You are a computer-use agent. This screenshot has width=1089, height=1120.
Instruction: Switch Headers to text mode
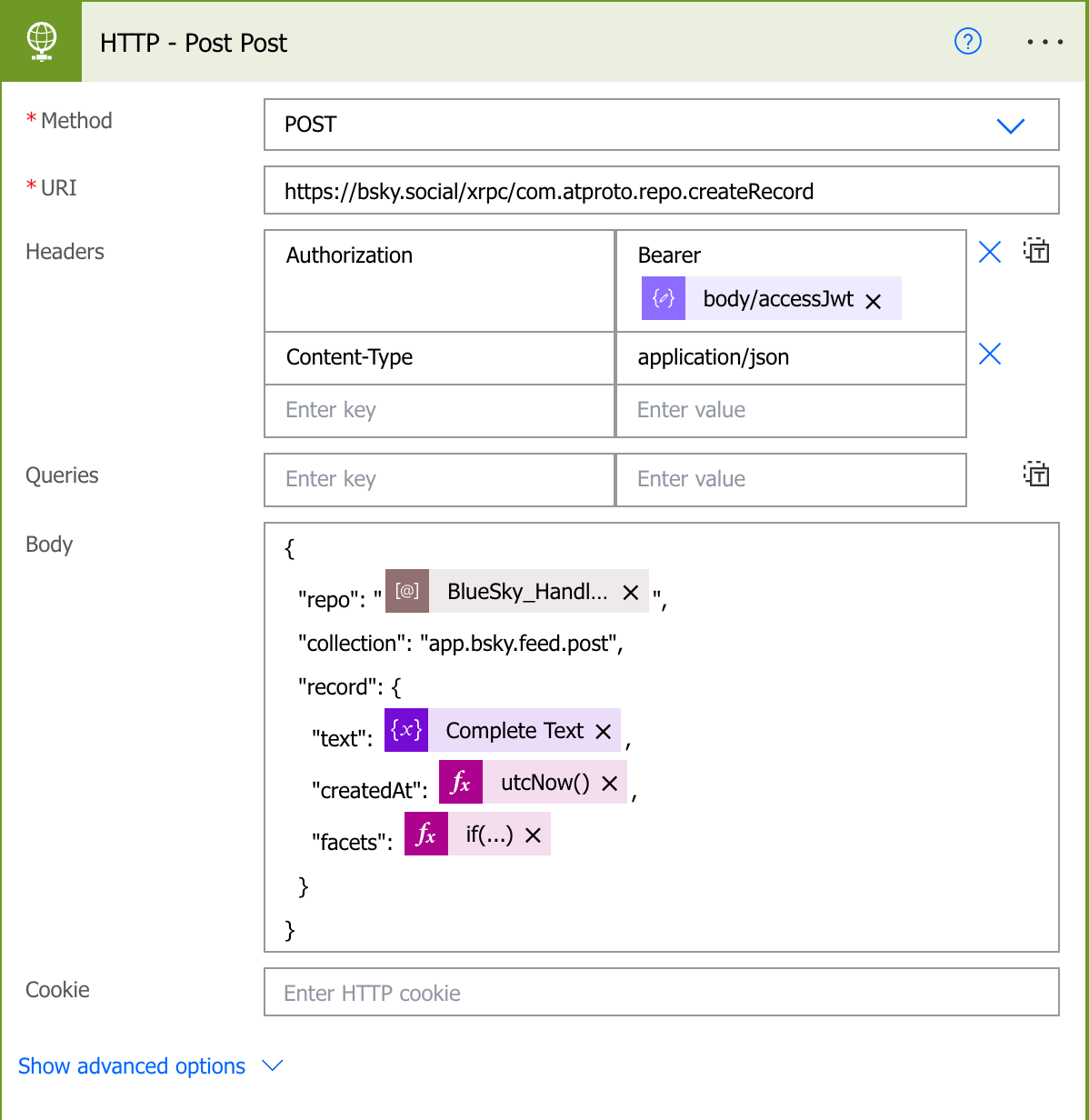click(1036, 251)
